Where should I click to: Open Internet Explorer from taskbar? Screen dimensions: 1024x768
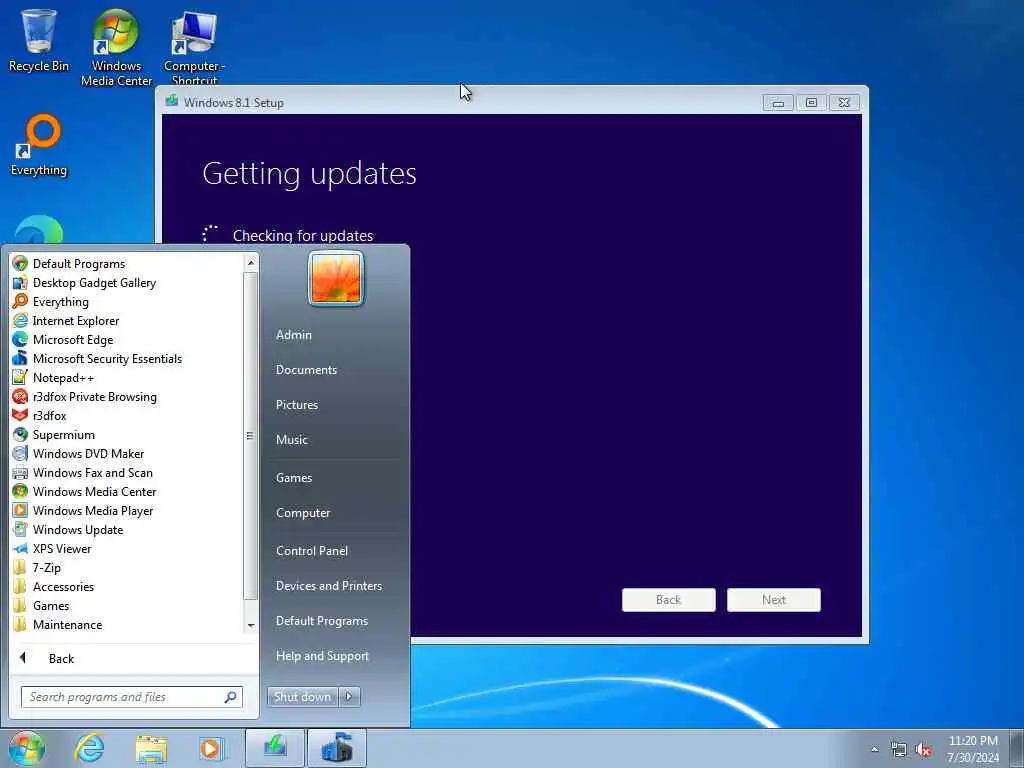click(89, 748)
